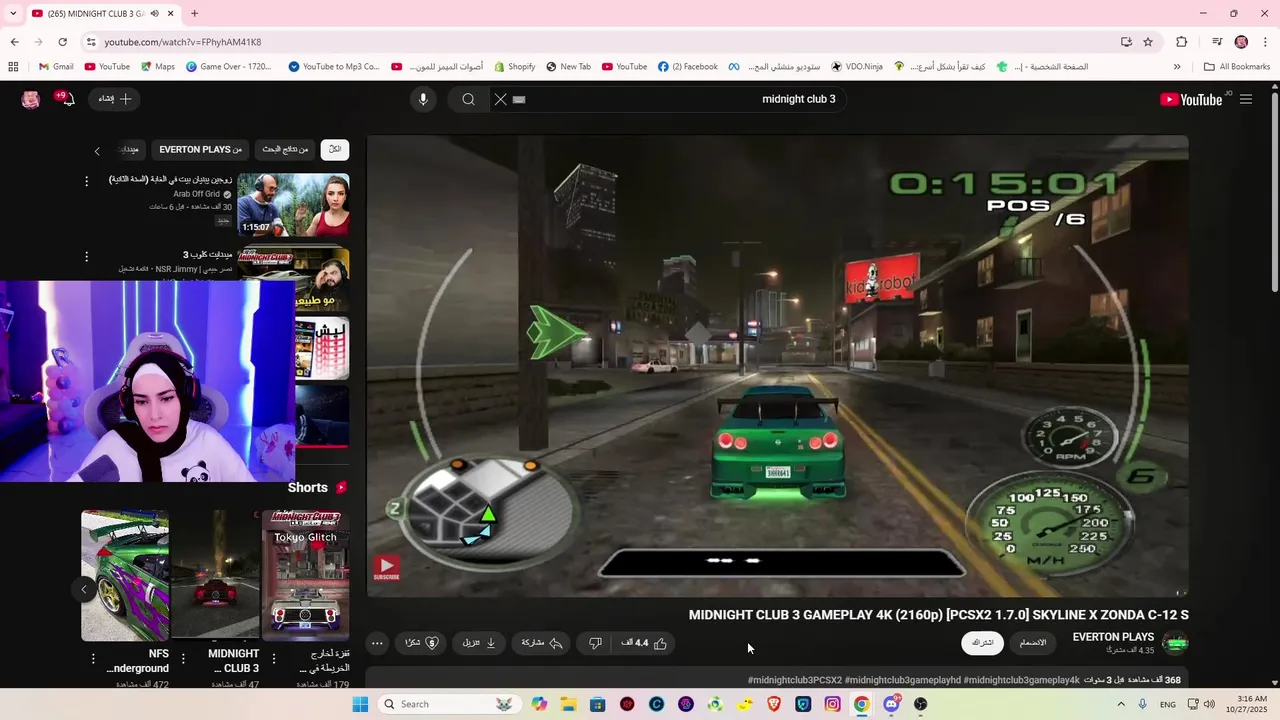Open YouTube to Mp3 bookmark
This screenshot has height=720, width=1280.
(335, 67)
